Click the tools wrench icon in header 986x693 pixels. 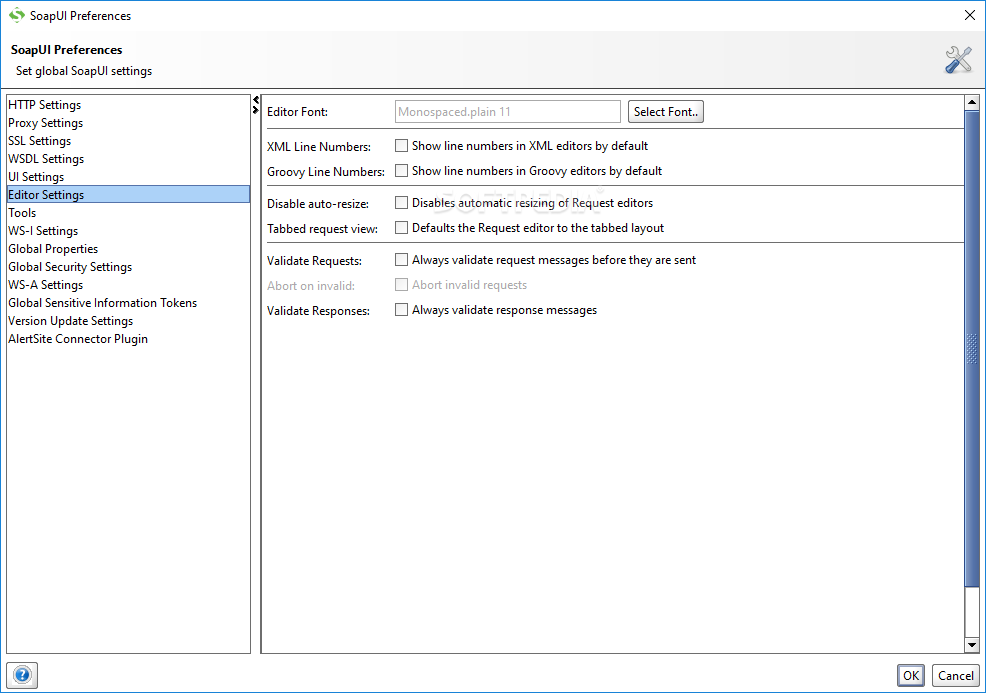[958, 60]
